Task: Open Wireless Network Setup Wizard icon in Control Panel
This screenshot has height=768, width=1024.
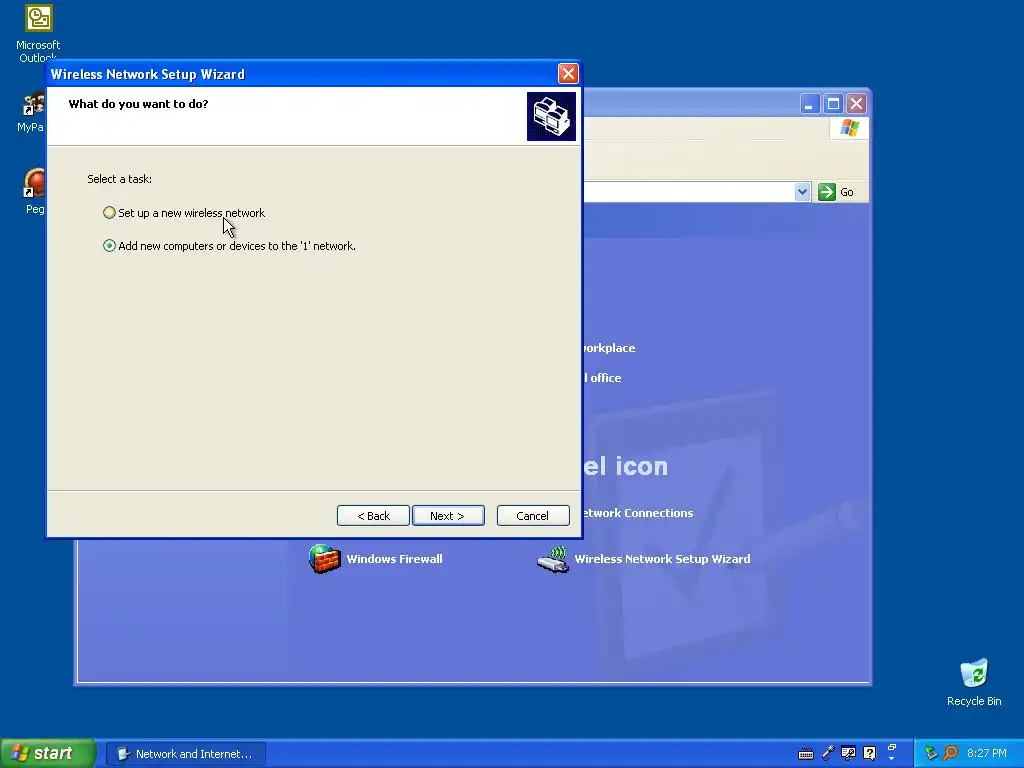Action: coord(553,560)
